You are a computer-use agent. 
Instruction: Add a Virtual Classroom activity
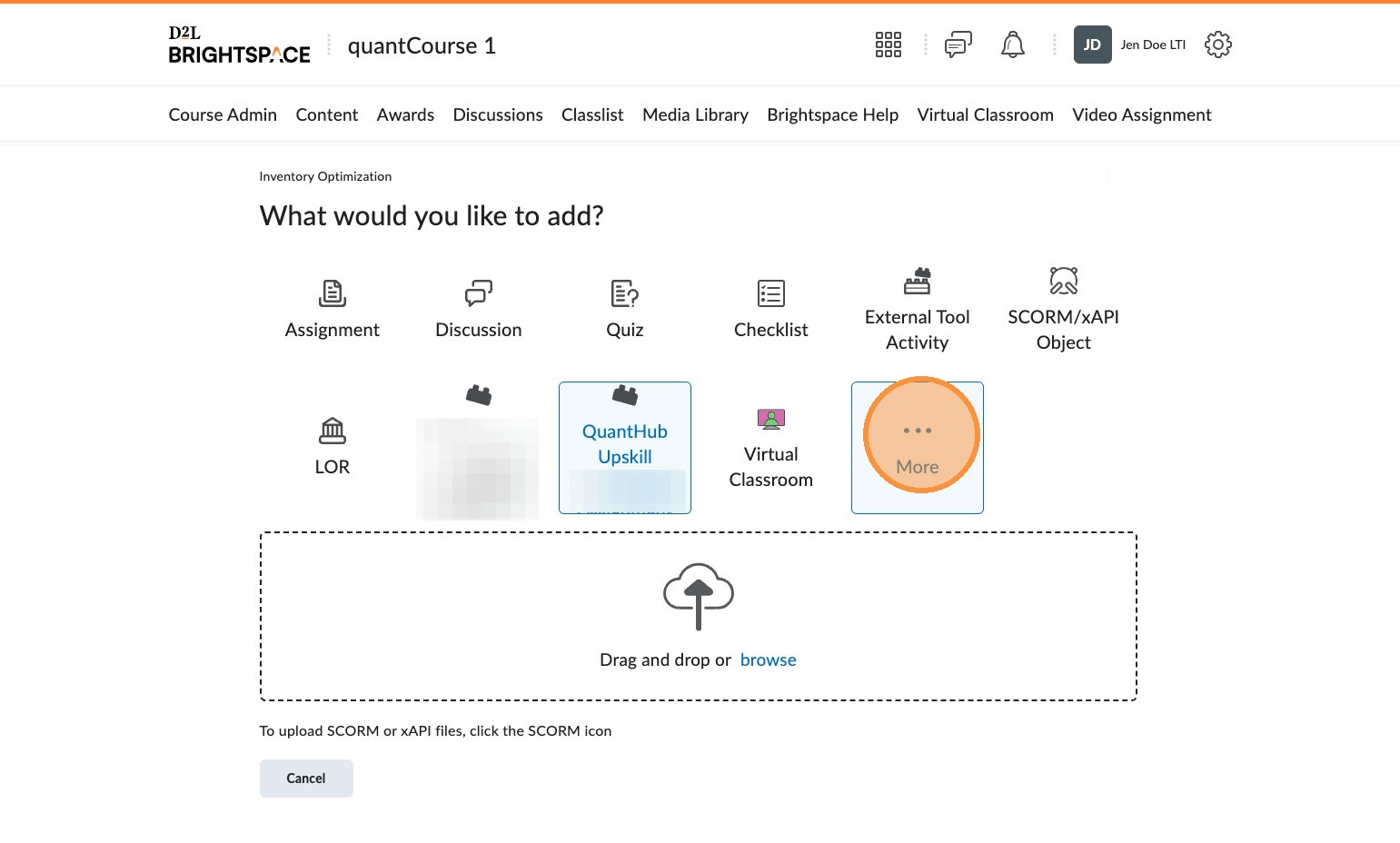click(770, 447)
